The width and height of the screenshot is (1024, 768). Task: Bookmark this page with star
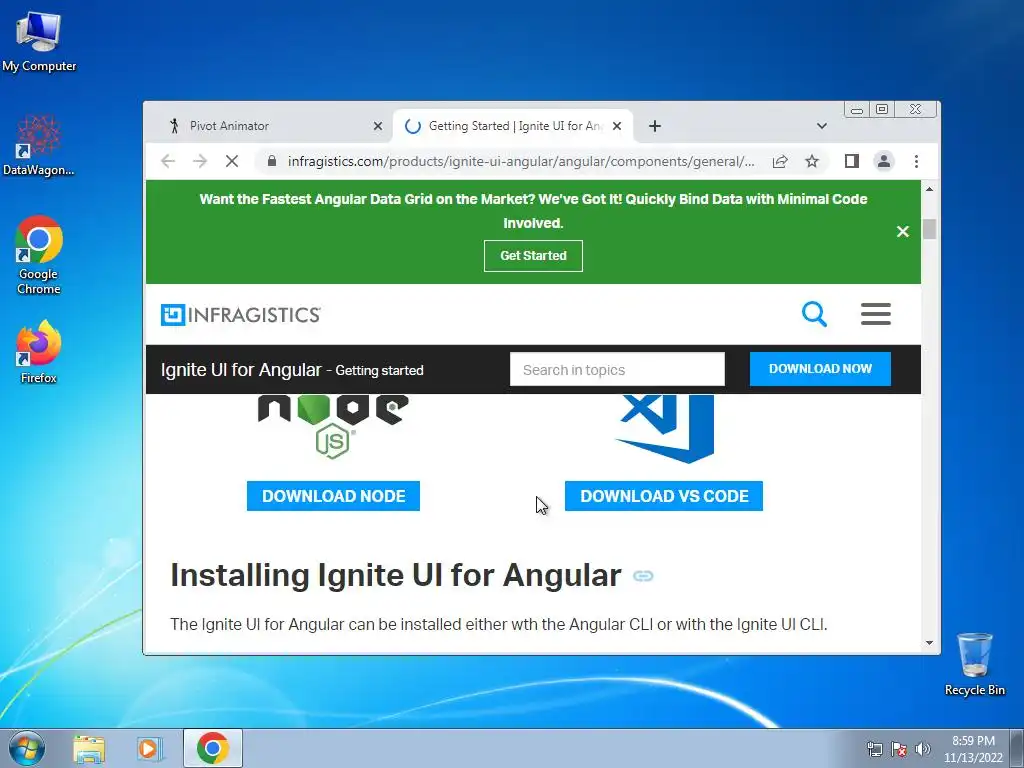pyautogui.click(x=812, y=161)
